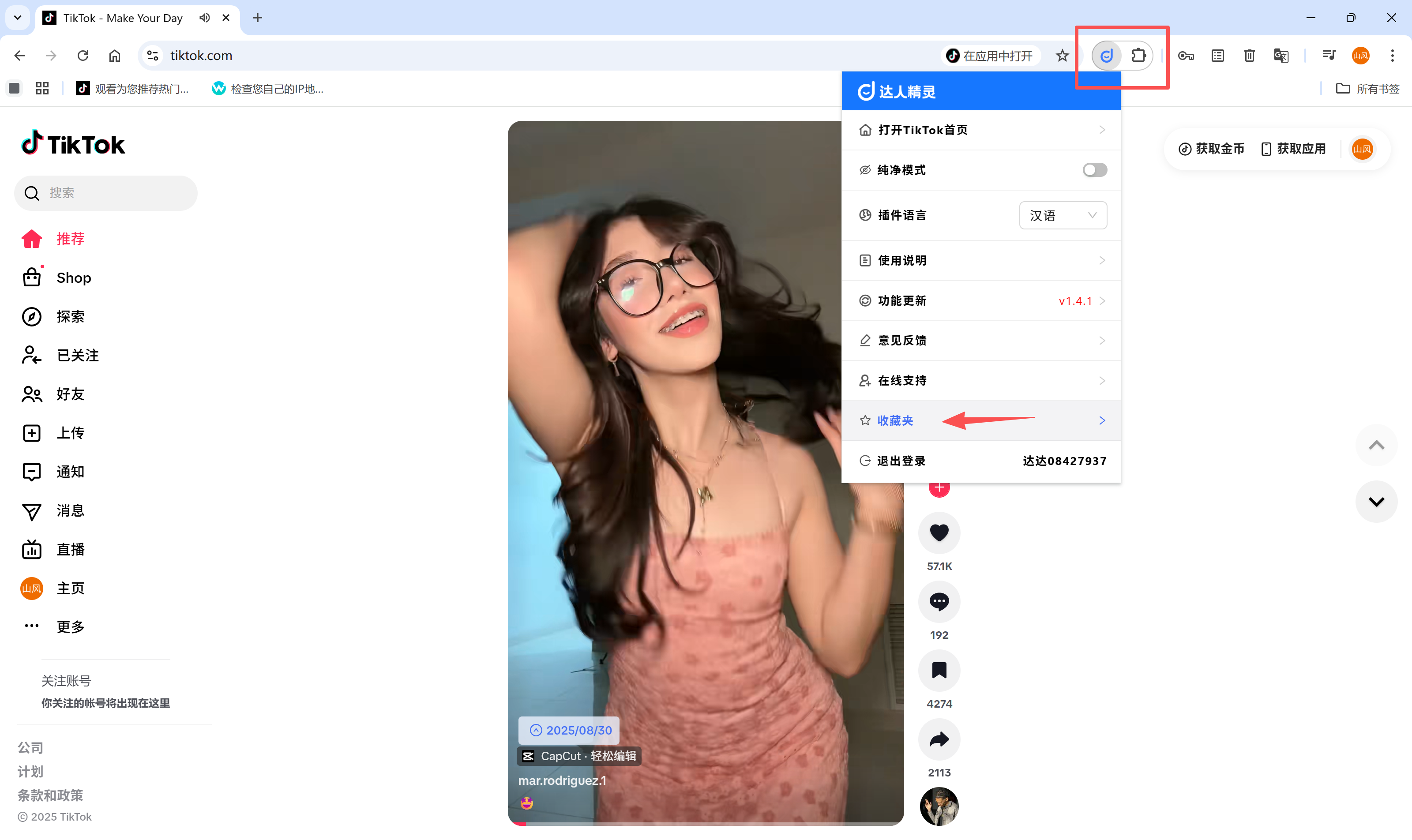Open the mar.rodriguez.1 profile link

coord(562,780)
